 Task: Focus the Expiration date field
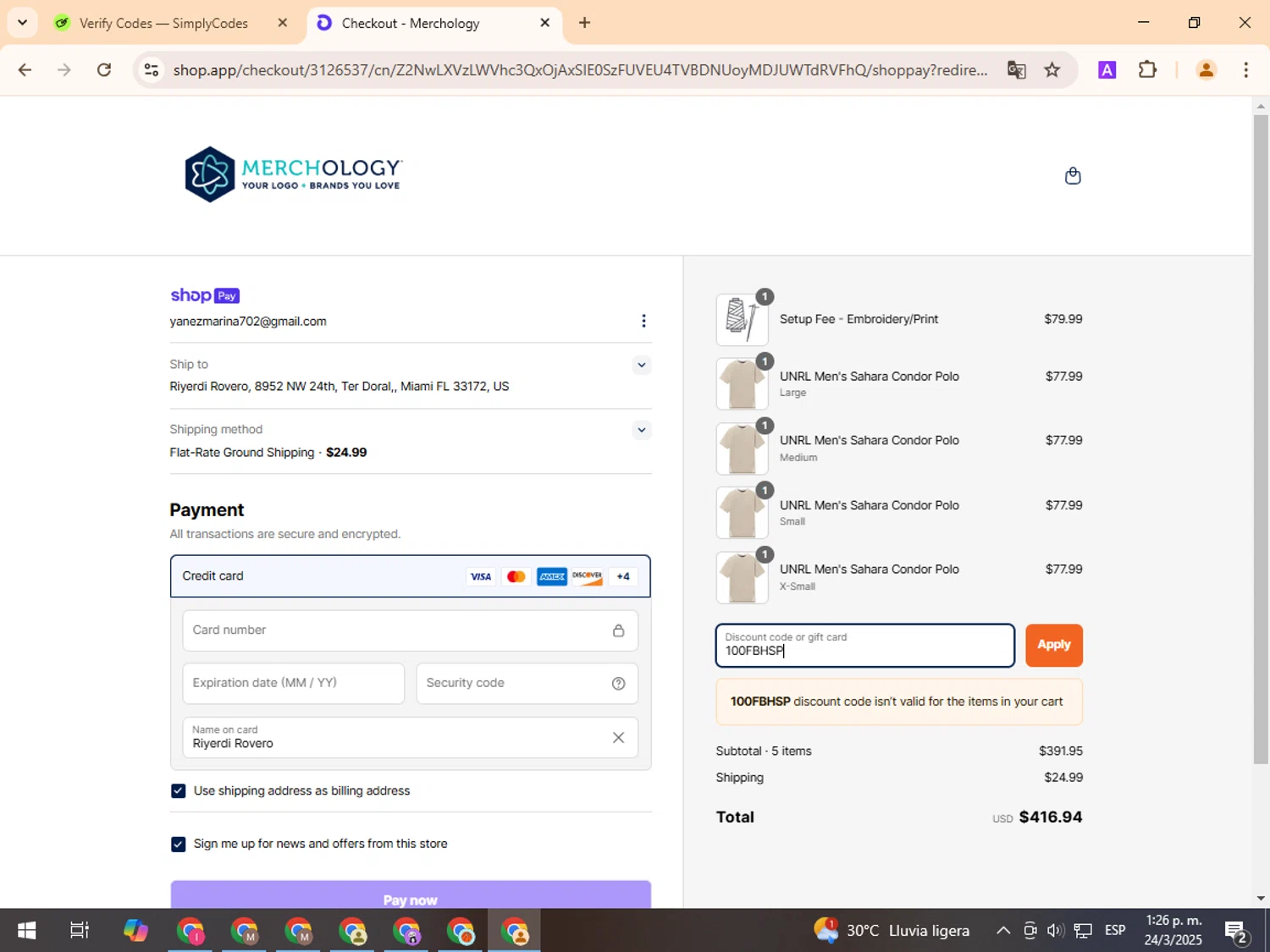tap(293, 684)
